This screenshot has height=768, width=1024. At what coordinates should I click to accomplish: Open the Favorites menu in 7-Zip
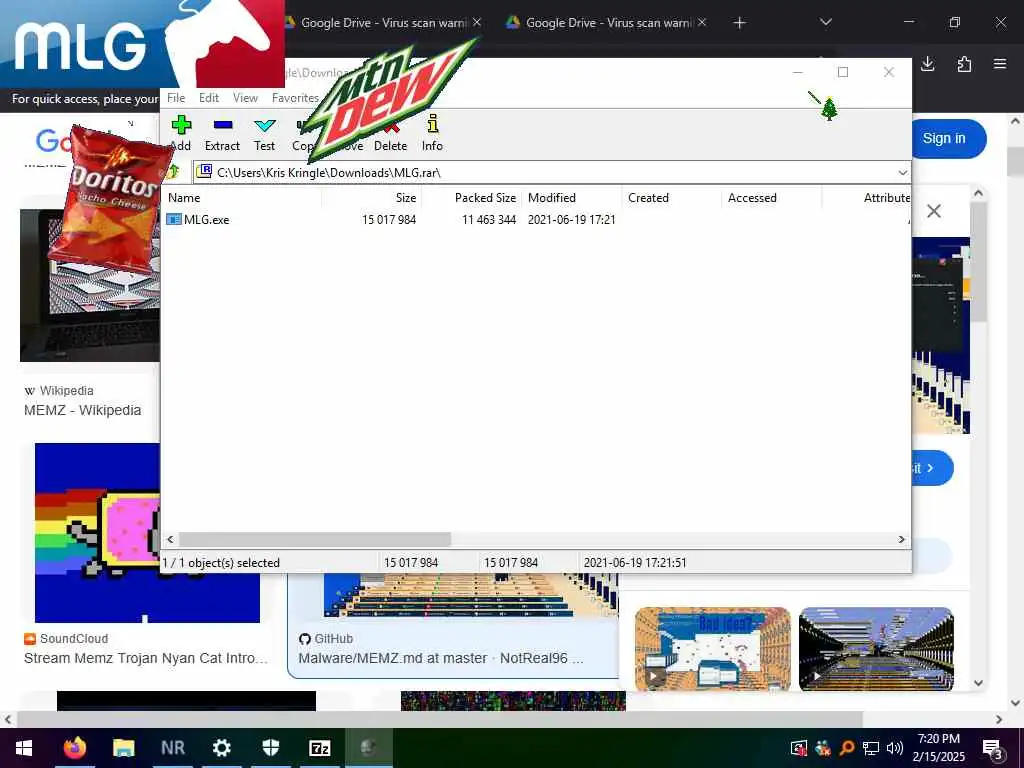(295, 98)
